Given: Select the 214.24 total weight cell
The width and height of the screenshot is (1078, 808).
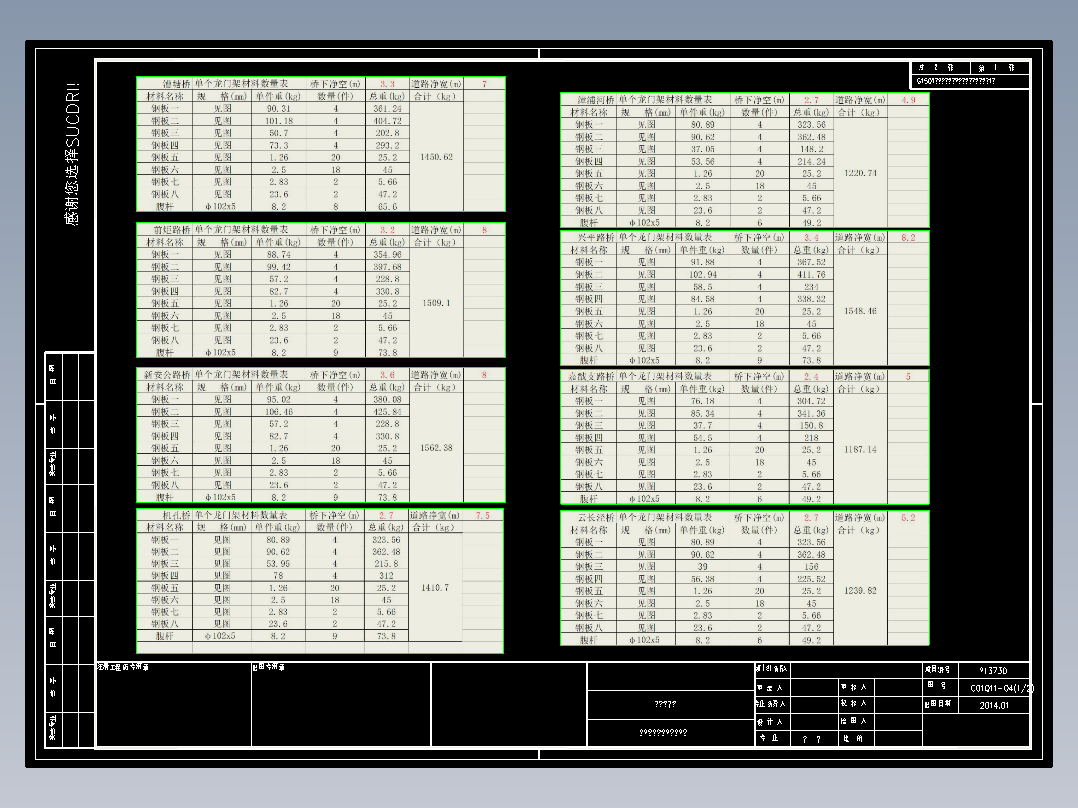Looking at the screenshot, I should 811,162.
